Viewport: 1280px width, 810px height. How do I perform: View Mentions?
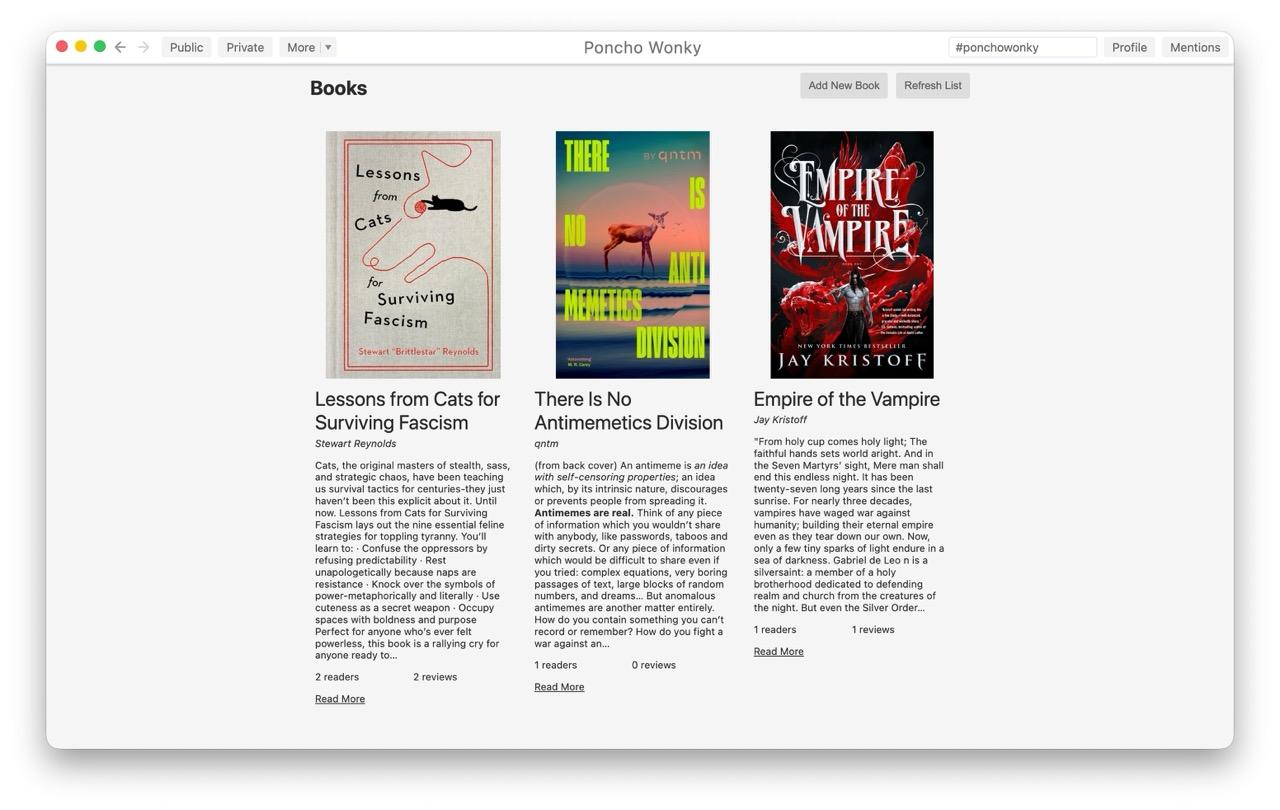[1194, 47]
